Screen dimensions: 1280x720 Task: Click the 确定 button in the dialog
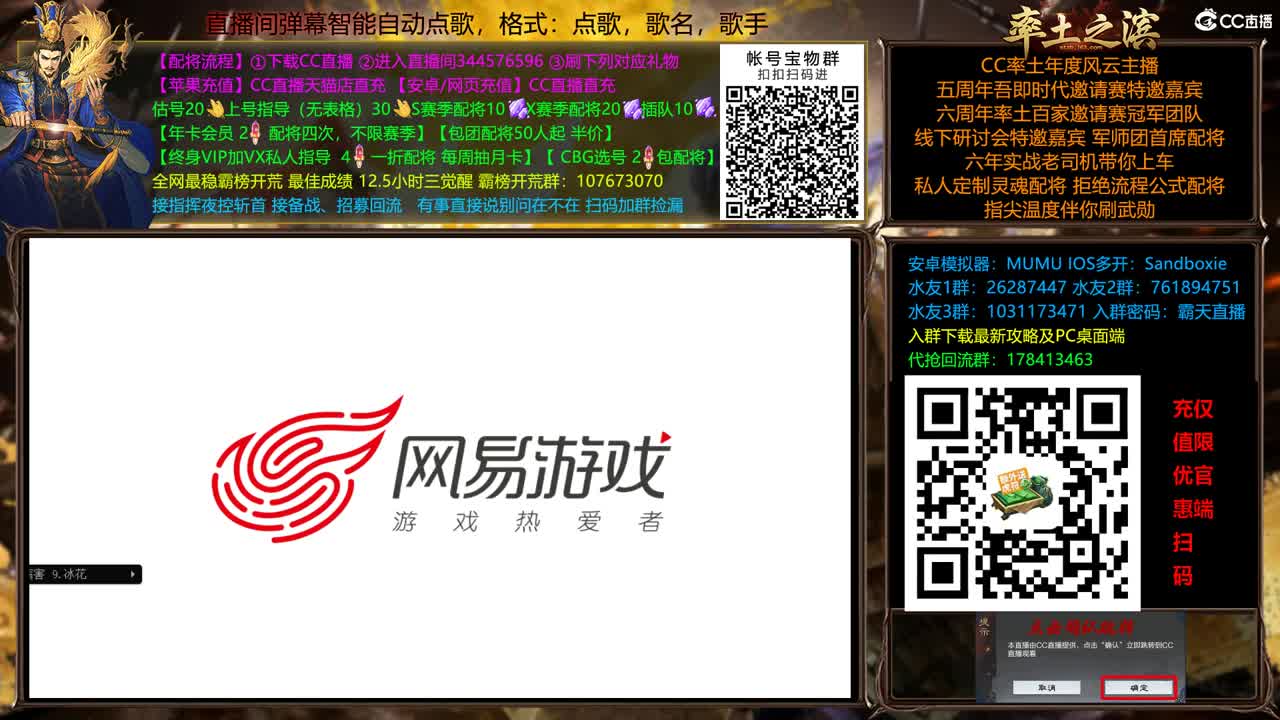(1138, 688)
